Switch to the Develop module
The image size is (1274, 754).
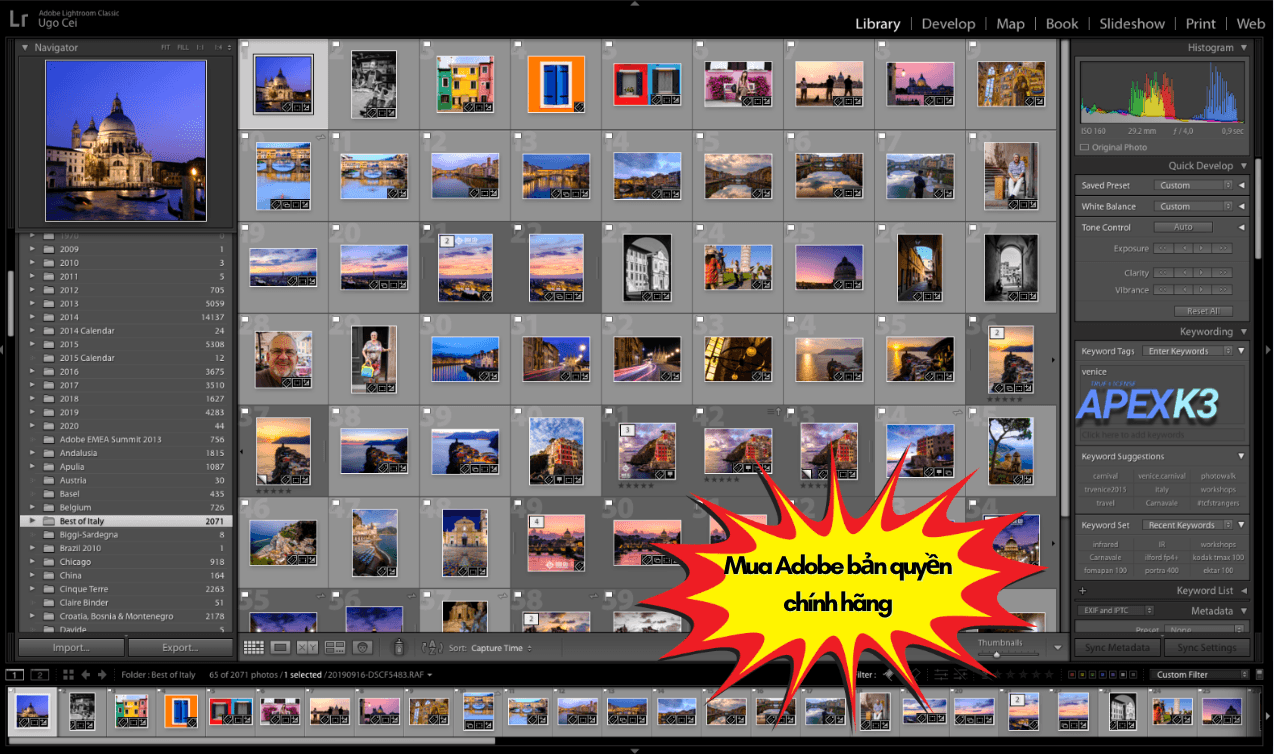948,24
